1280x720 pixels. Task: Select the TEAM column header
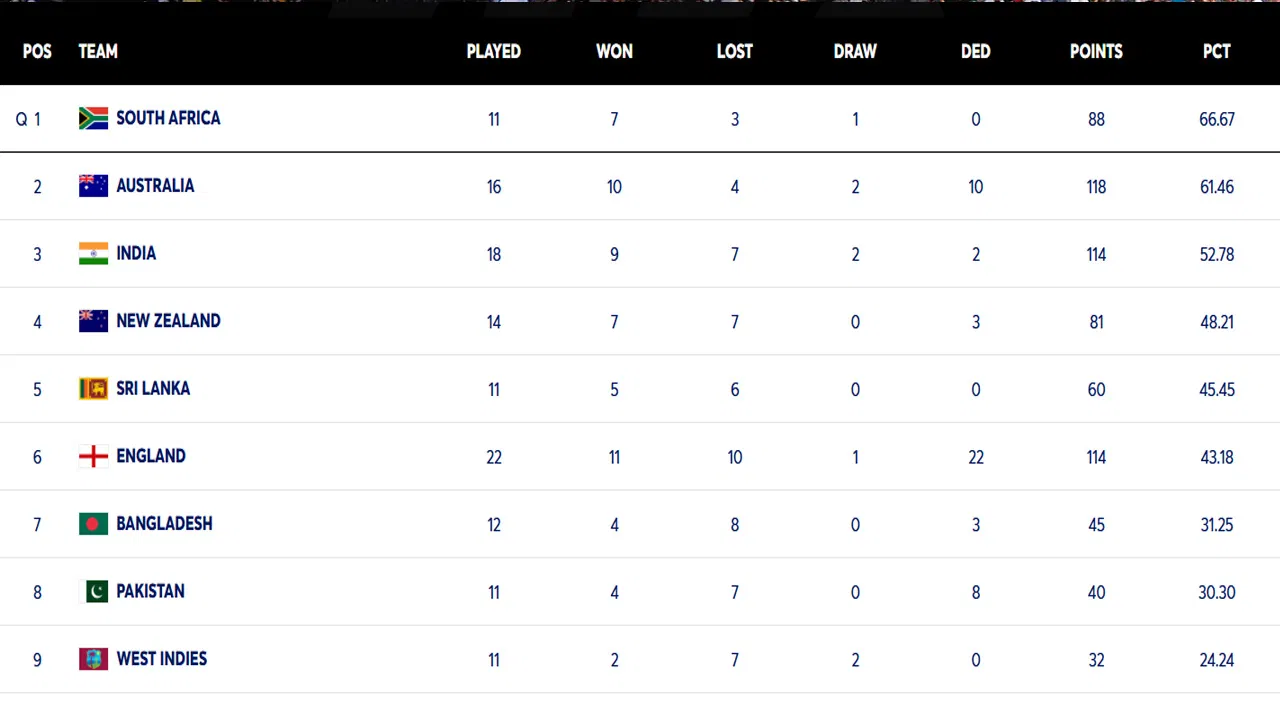pyautogui.click(x=98, y=51)
